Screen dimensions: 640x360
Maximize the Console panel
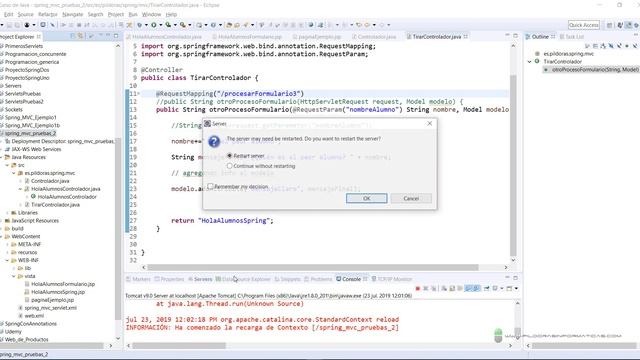pos(516,278)
